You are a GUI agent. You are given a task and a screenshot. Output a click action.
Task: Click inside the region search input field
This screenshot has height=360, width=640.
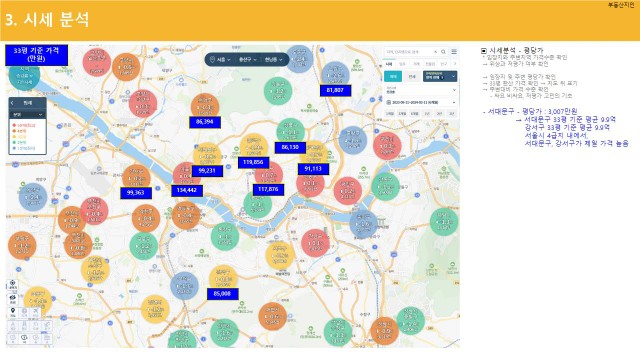point(409,52)
